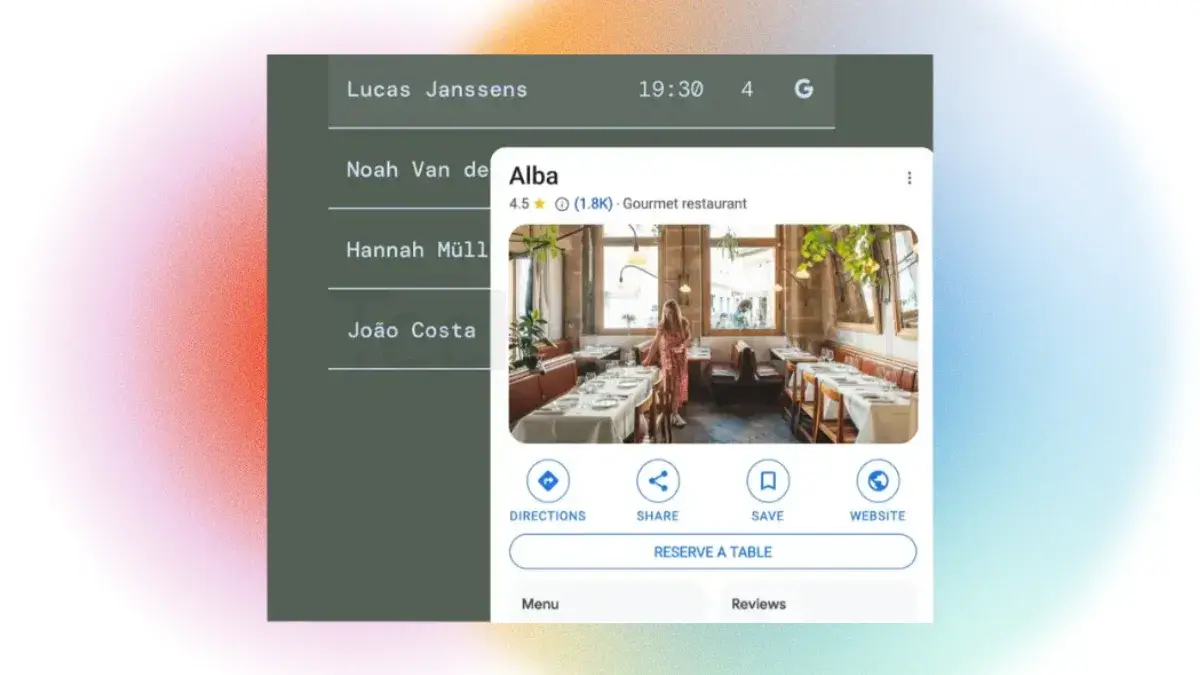Click the Reserve a Table button
This screenshot has width=1200, height=675.
tap(713, 552)
